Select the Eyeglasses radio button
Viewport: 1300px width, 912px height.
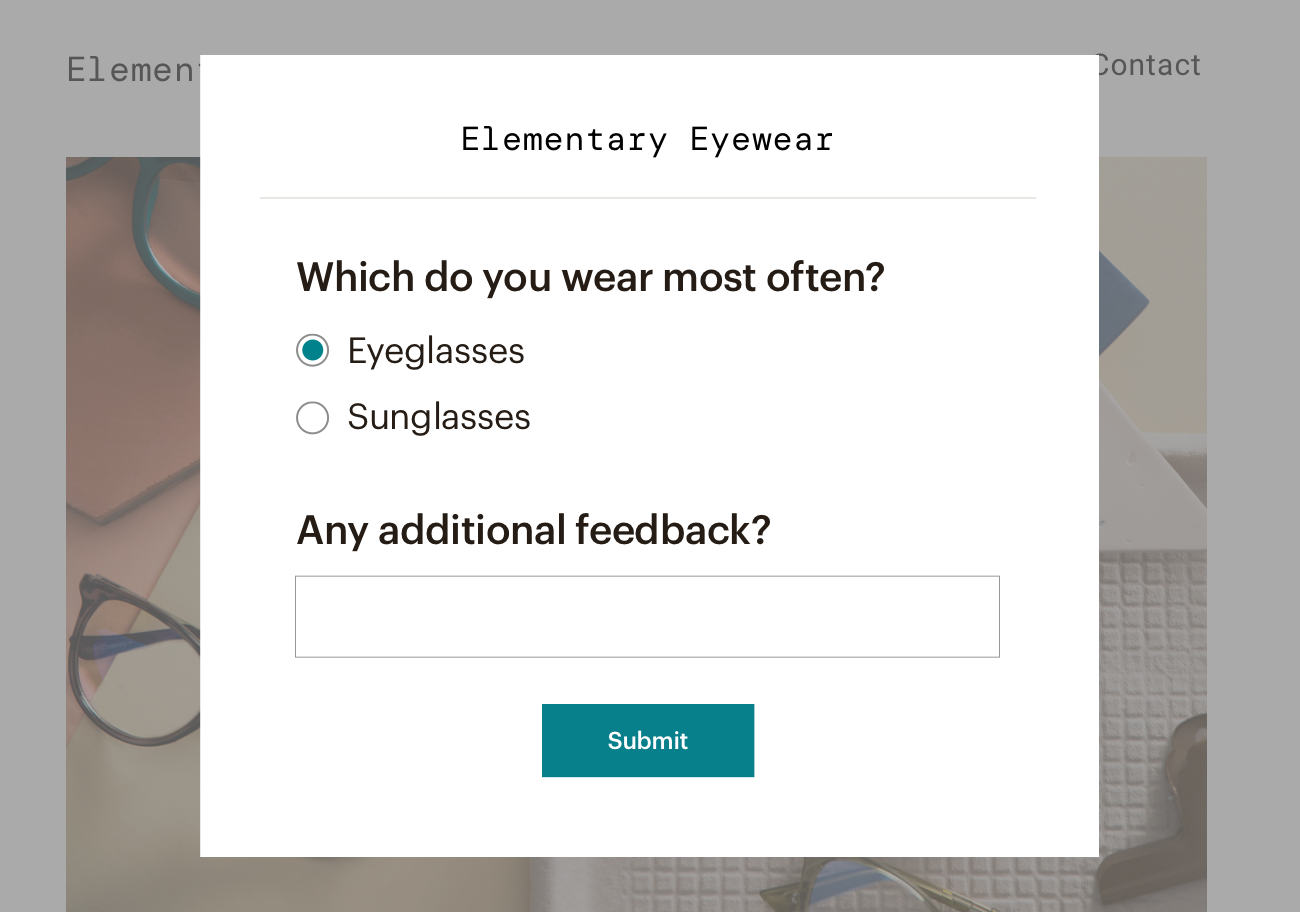[x=312, y=350]
